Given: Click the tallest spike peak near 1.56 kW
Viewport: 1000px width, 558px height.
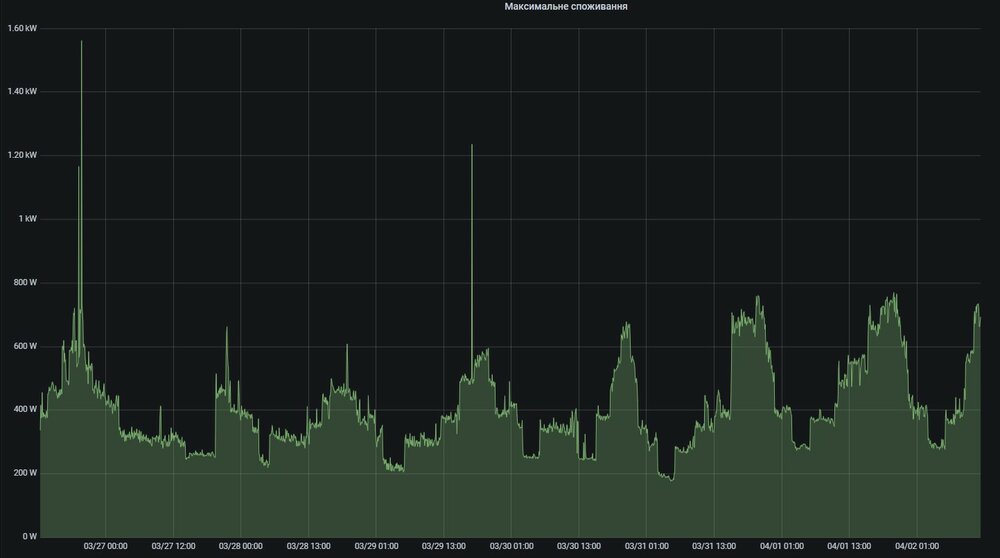Looking at the screenshot, I should tap(81, 42).
